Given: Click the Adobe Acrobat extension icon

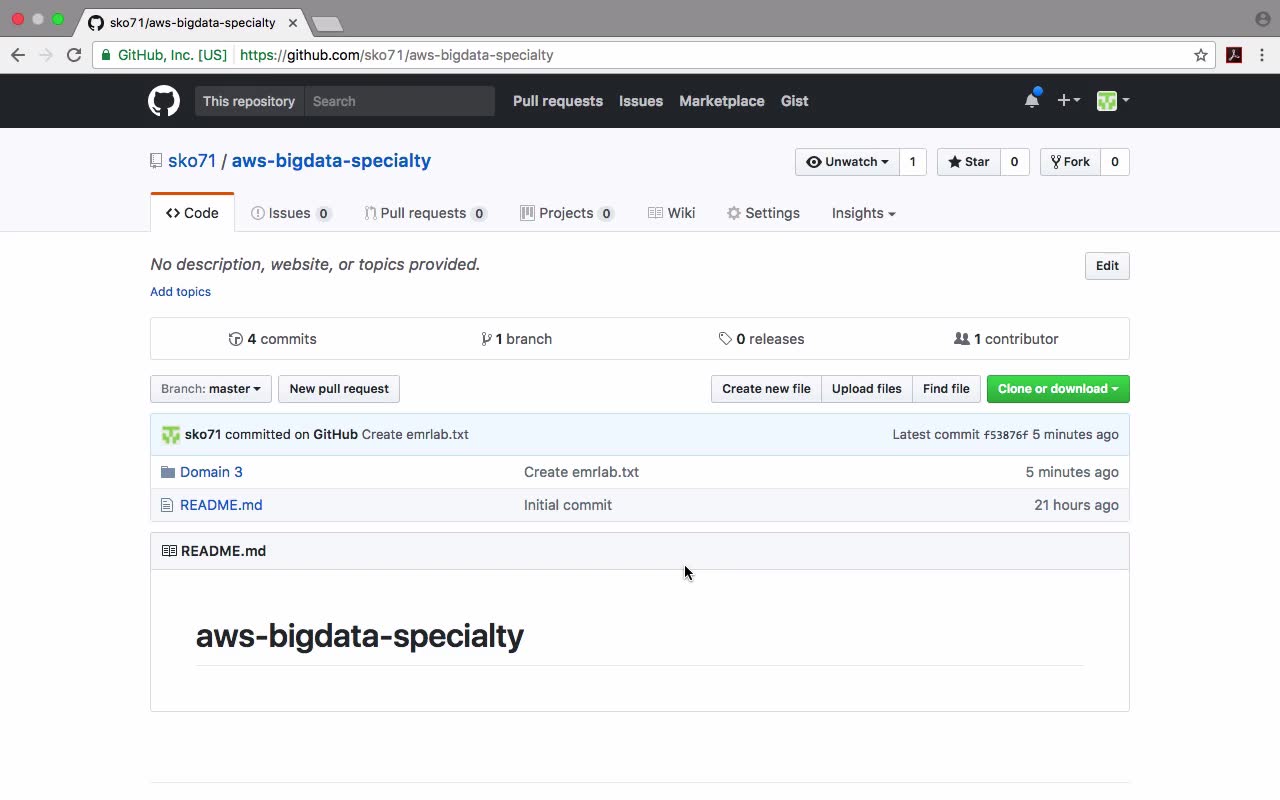Looking at the screenshot, I should pos(1234,55).
